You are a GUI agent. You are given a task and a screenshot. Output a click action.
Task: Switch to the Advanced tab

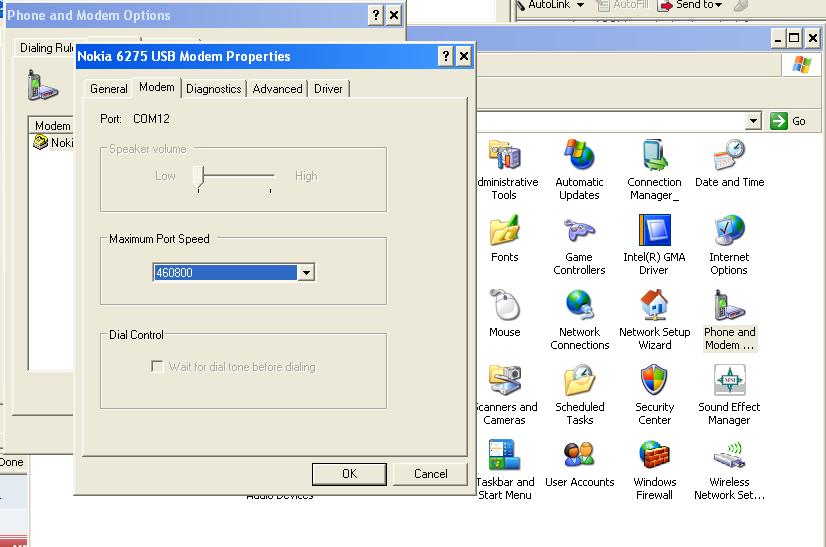point(277,89)
